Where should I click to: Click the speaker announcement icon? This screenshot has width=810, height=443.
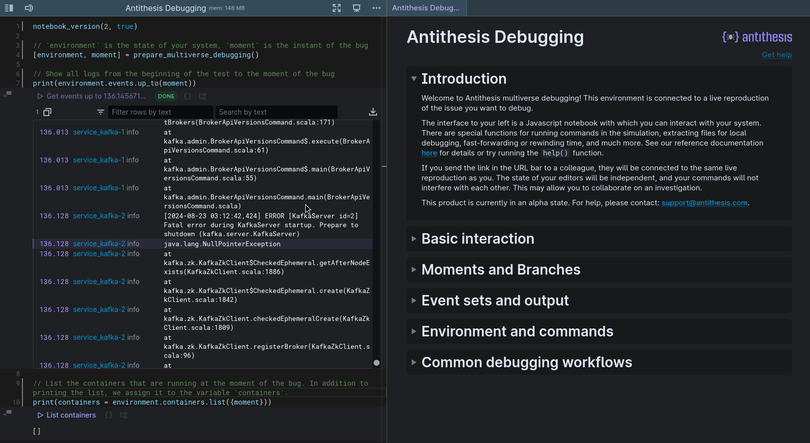[28, 8]
